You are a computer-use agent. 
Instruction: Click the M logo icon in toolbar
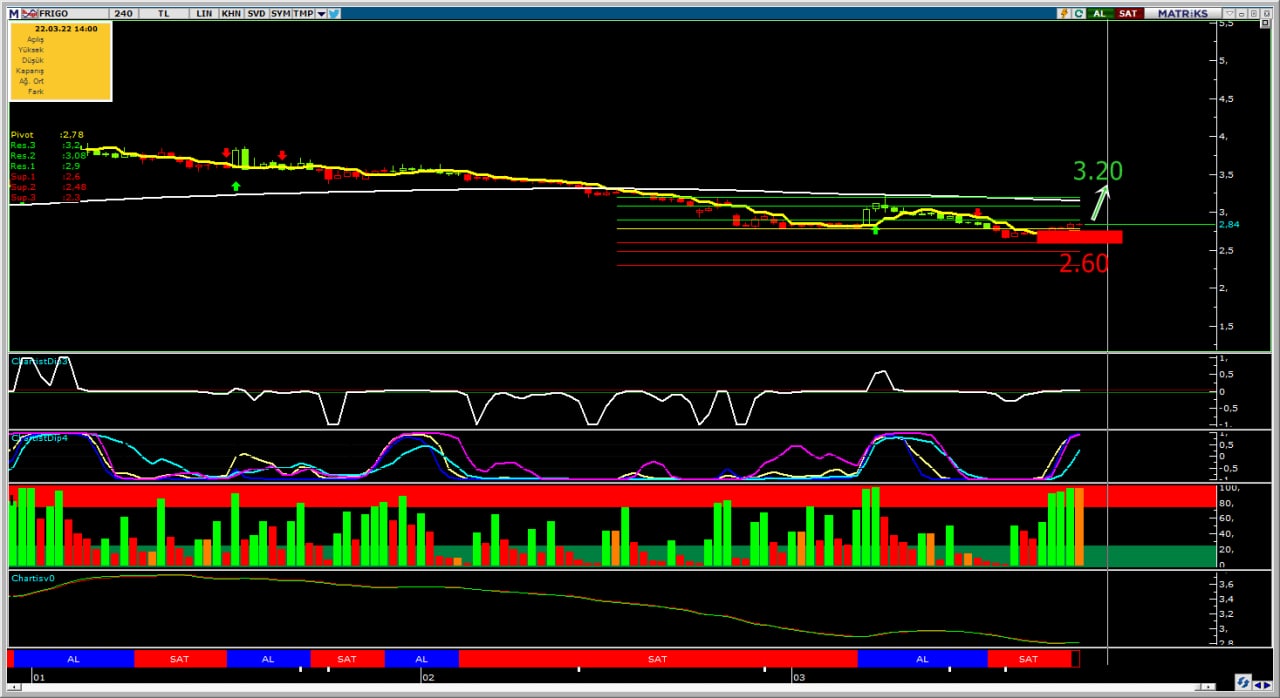click(14, 13)
